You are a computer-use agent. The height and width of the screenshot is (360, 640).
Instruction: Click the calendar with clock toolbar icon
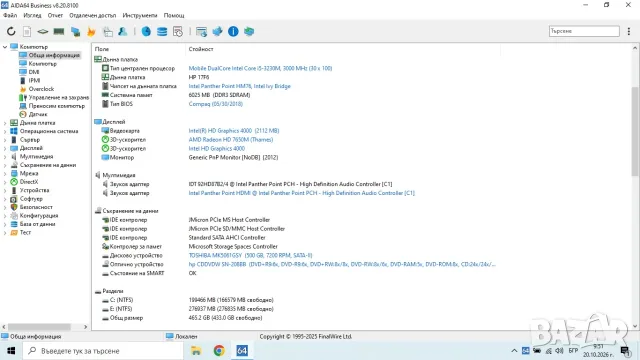coord(178,31)
